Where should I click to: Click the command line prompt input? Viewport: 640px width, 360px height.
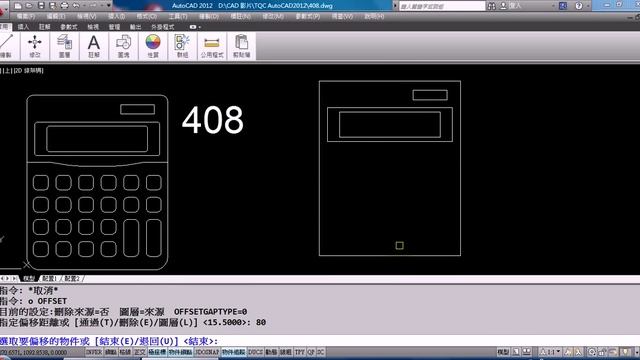320,341
